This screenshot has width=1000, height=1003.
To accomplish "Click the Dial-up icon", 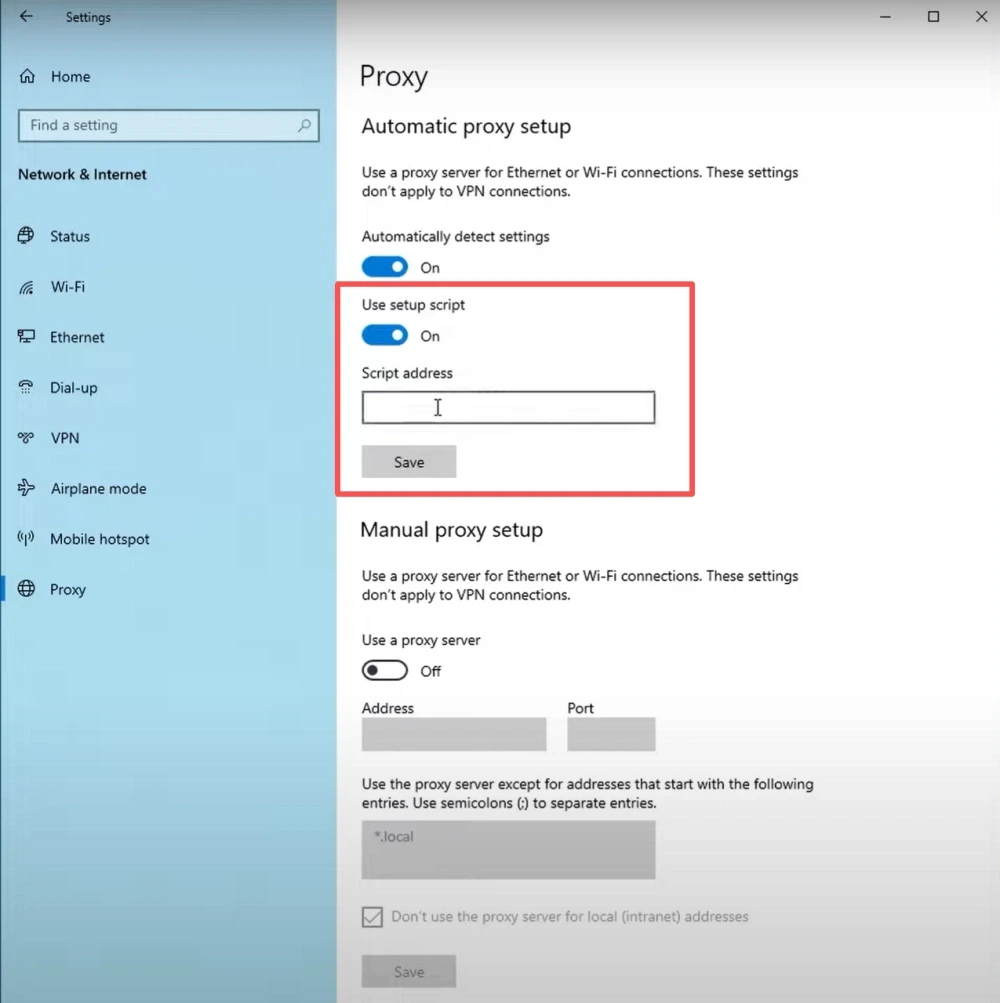I will click(x=26, y=387).
